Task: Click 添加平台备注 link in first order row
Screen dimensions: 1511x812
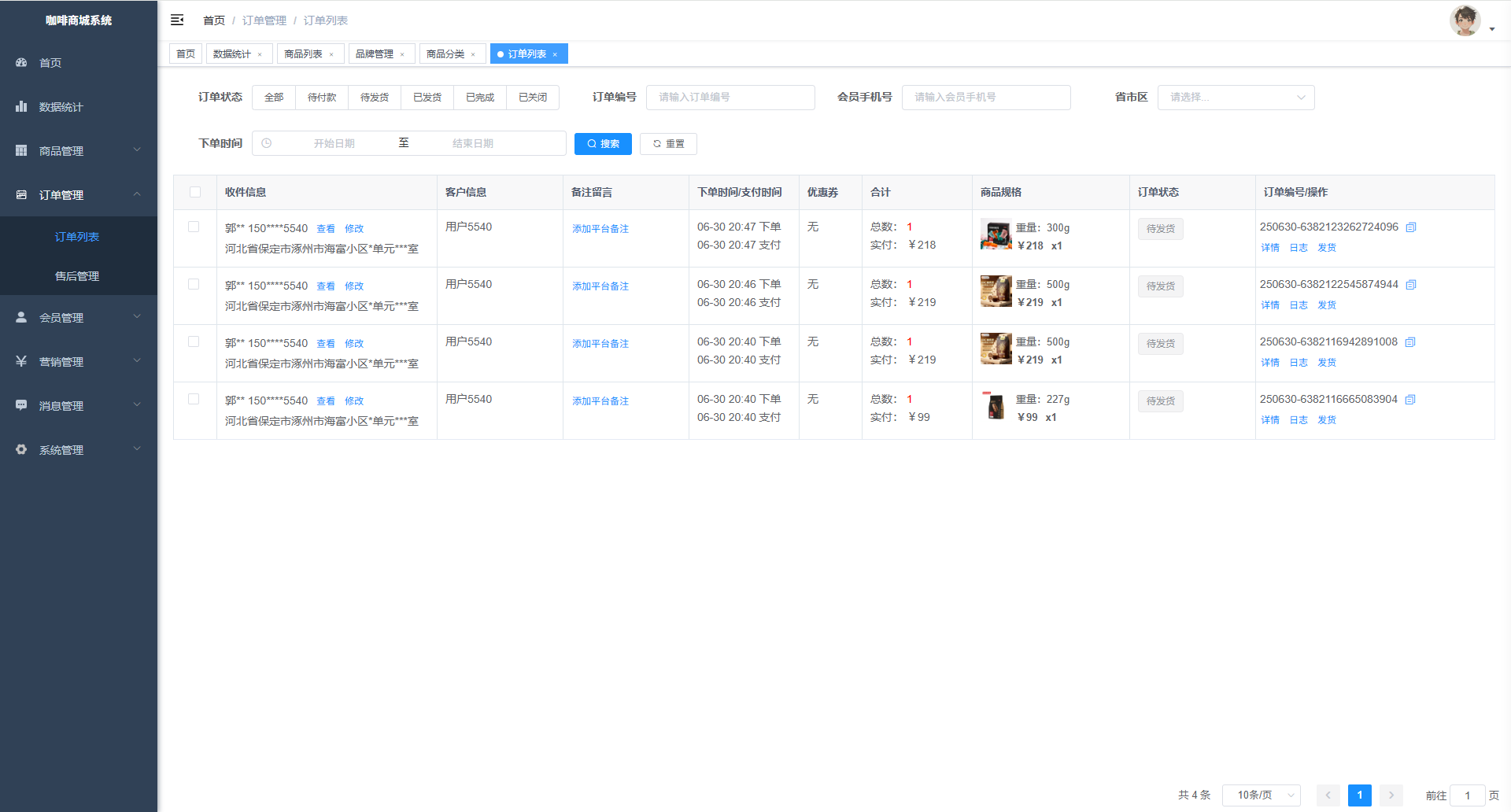Action: (x=600, y=229)
